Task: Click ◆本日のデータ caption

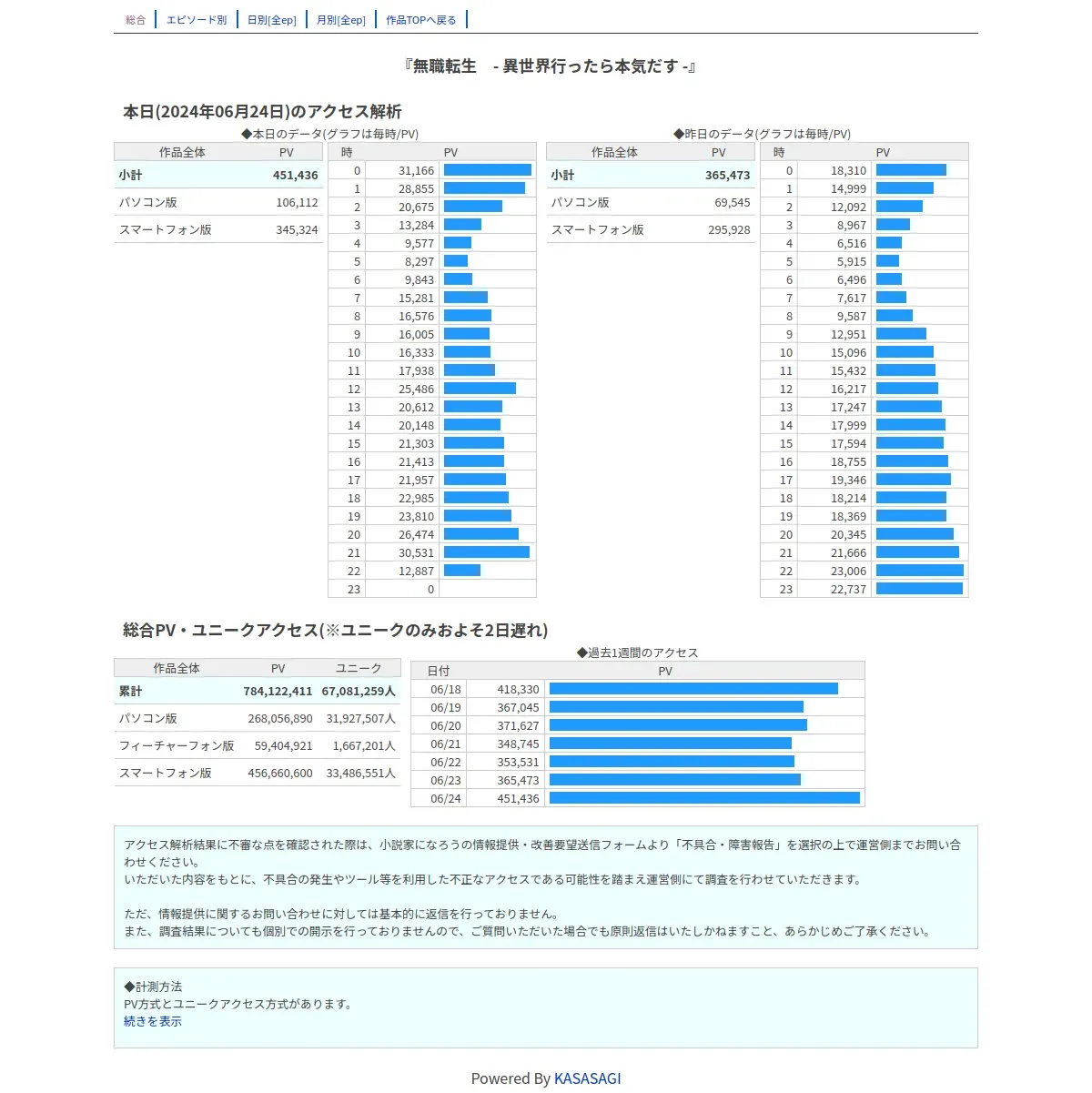Action: pyautogui.click(x=329, y=134)
